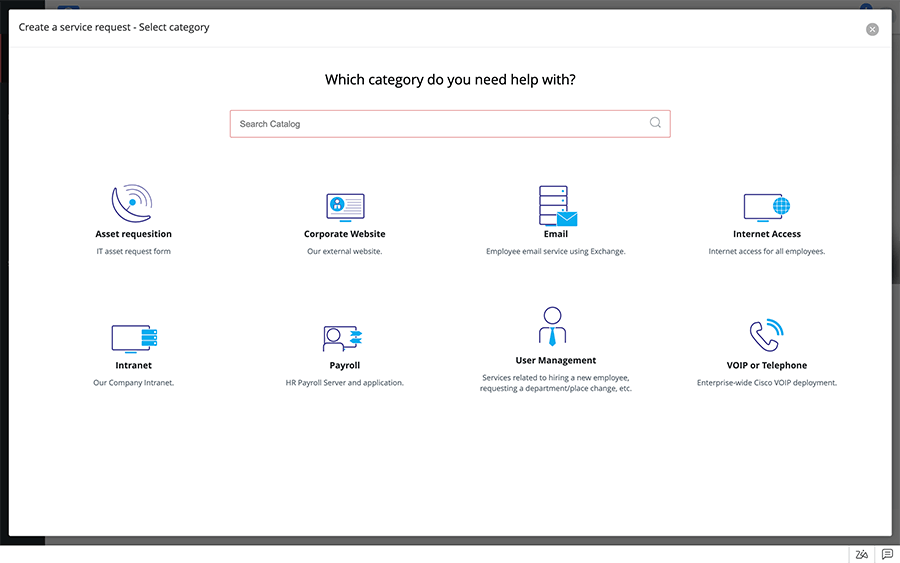900x563 pixels.
Task: Click the 'VOIP or Telephone' title link
Action: [767, 365]
